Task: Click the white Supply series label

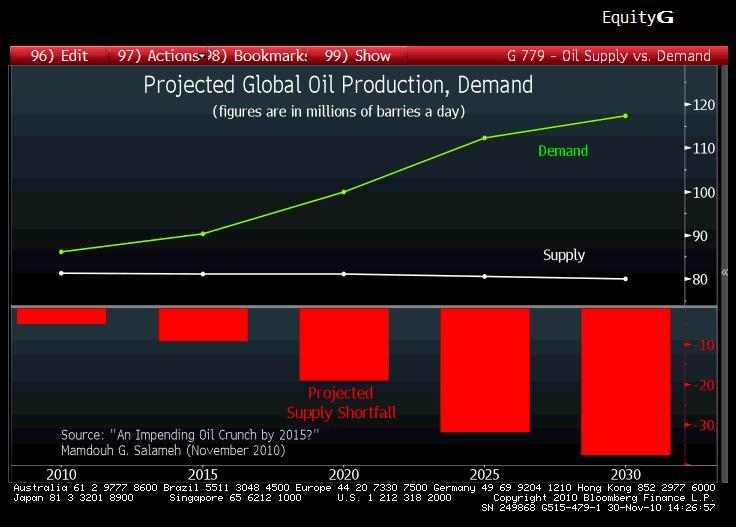Action: pos(564,255)
